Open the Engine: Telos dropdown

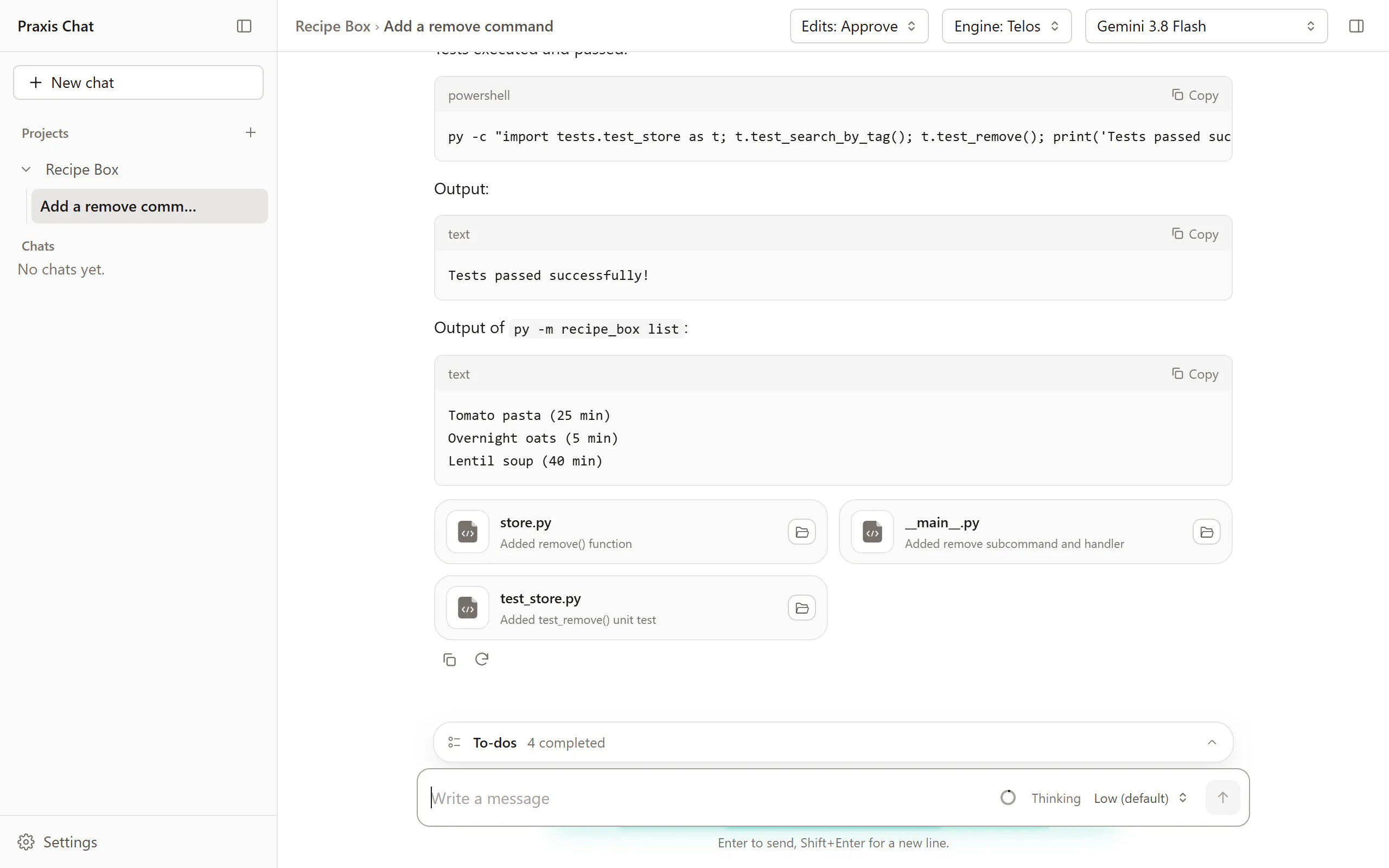[x=1006, y=27]
